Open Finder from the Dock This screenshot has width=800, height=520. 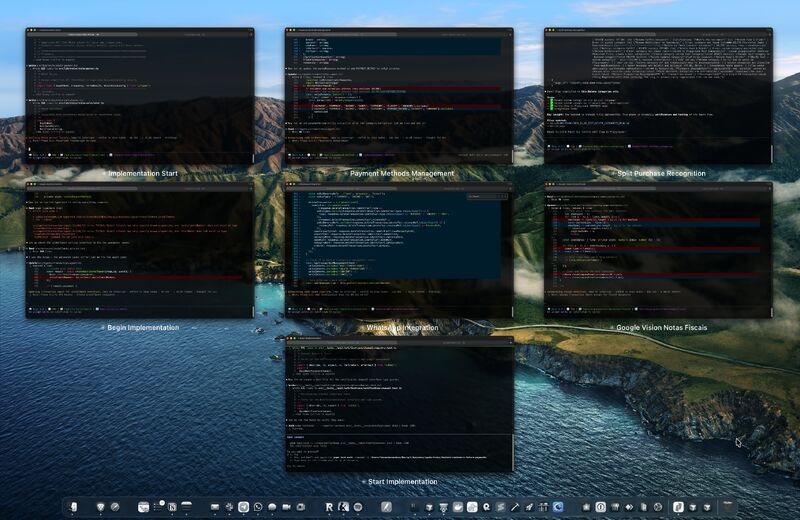click(72, 507)
